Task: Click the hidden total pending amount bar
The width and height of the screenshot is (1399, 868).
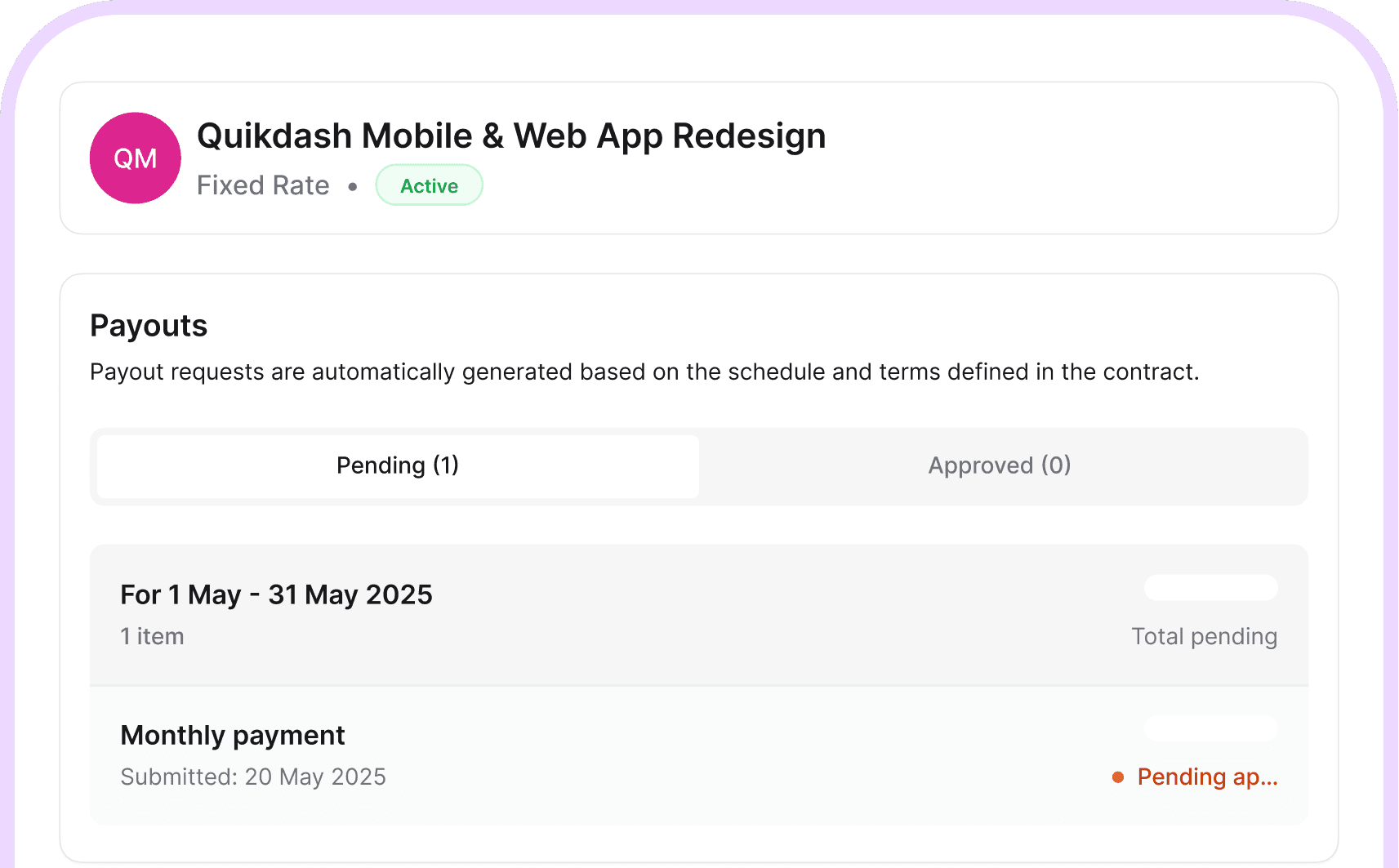Action: click(x=1211, y=588)
